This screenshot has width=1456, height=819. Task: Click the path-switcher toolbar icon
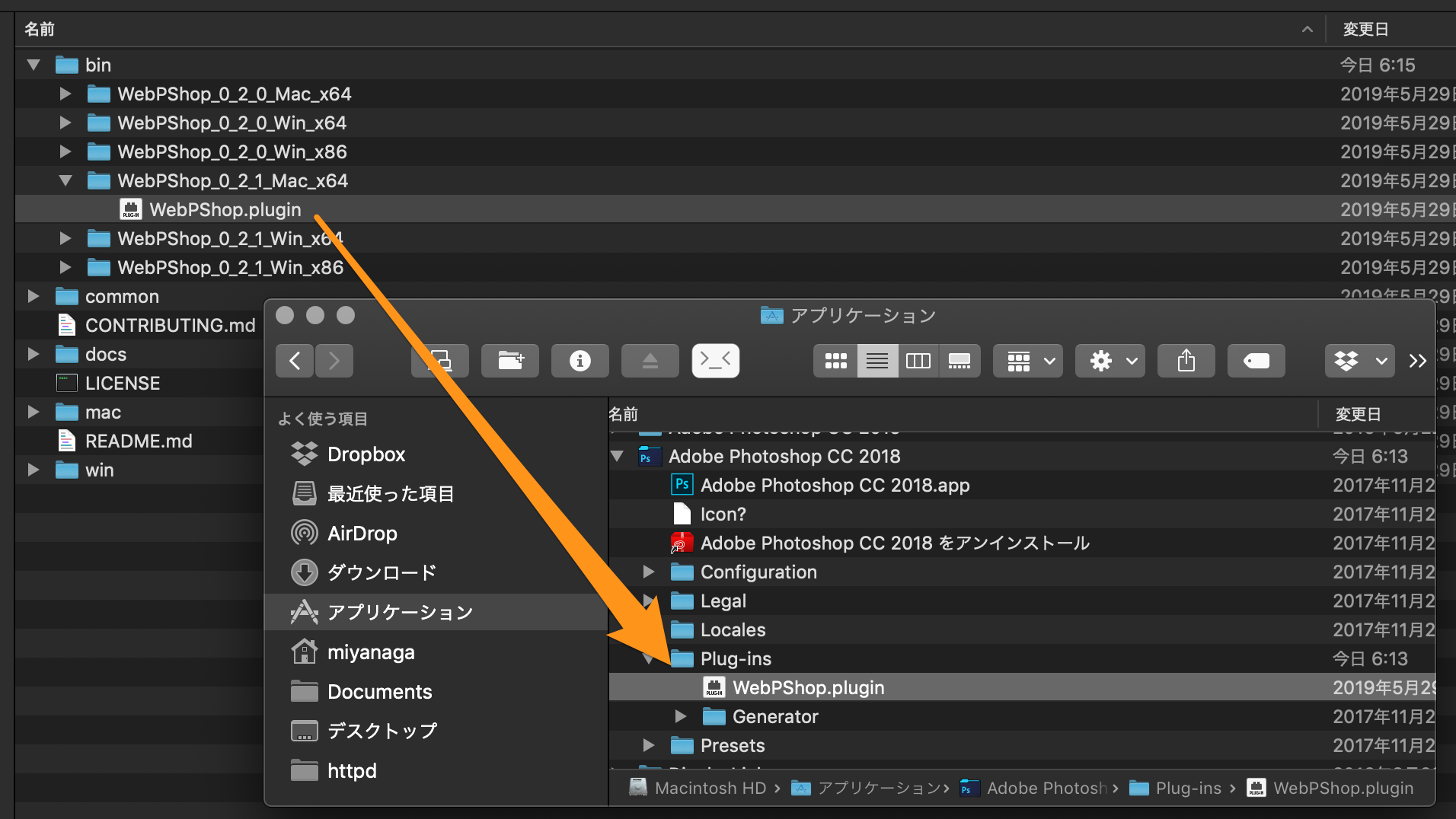(440, 361)
